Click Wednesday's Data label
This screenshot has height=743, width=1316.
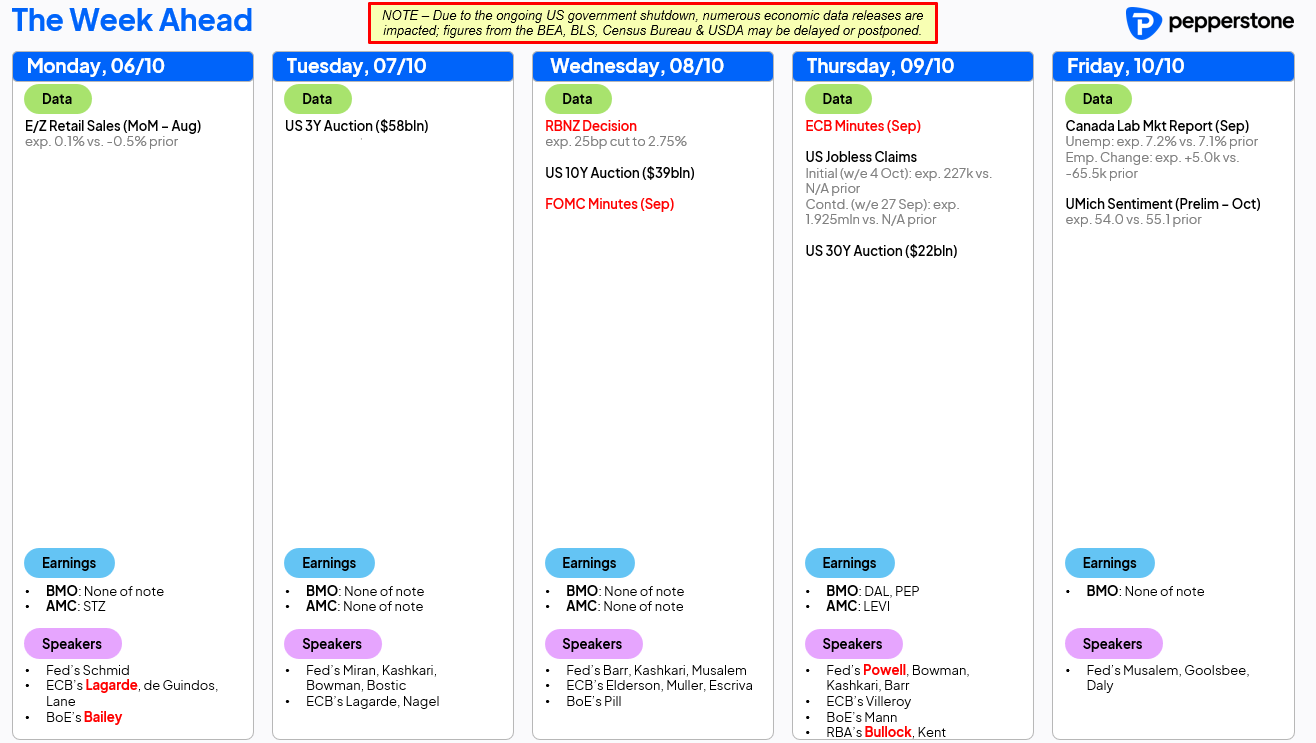[x=578, y=99]
